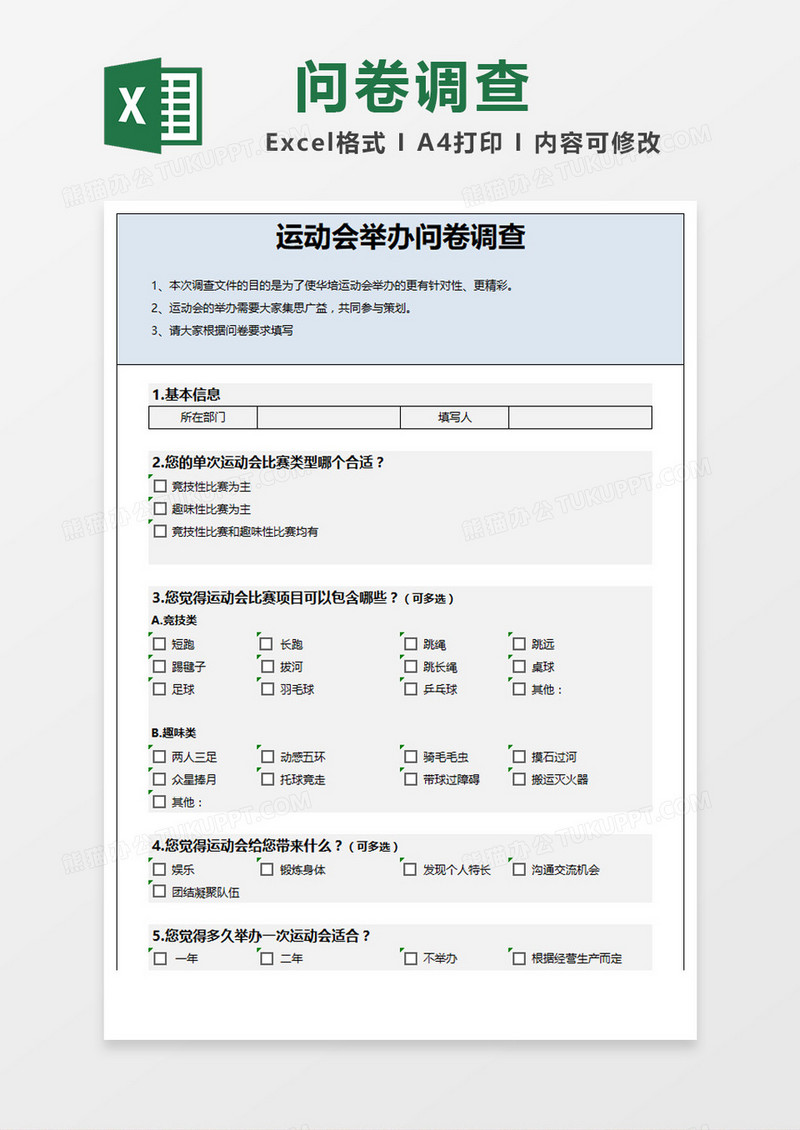Choose the 一年 frequency checkbox
Viewport: 800px width, 1130px height.
pos(160,959)
